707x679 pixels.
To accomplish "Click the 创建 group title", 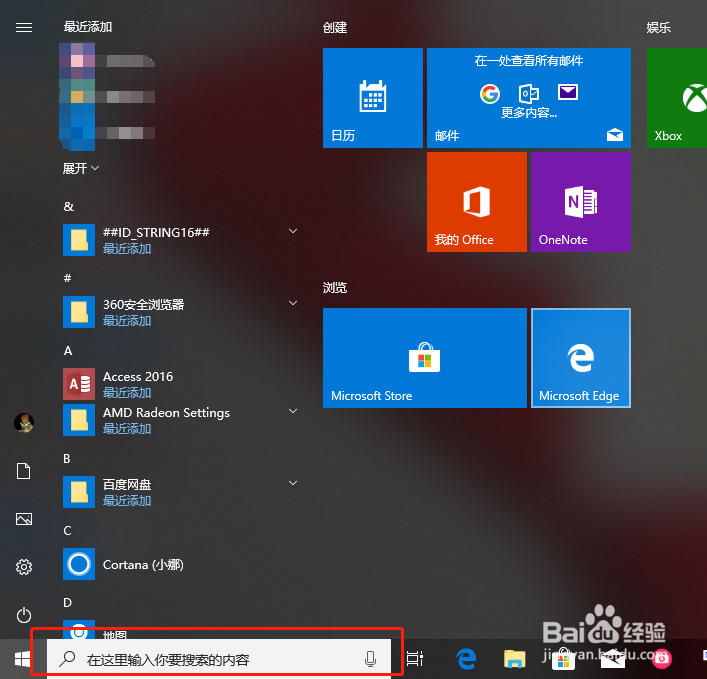I will 335,28.
